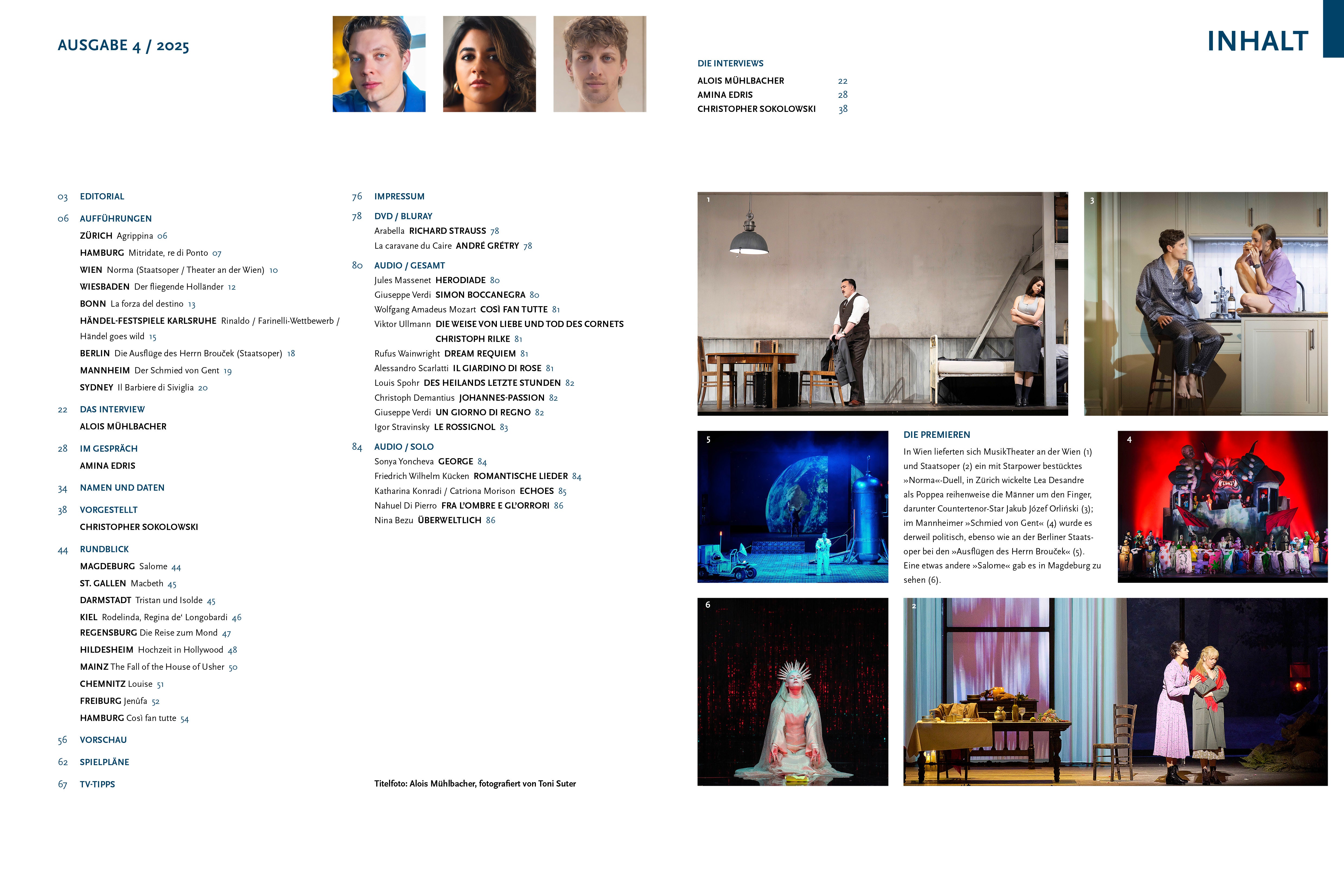Click the AUDIO / GESAMT heading
Viewport: 1344px width, 896px height.
coord(409,266)
